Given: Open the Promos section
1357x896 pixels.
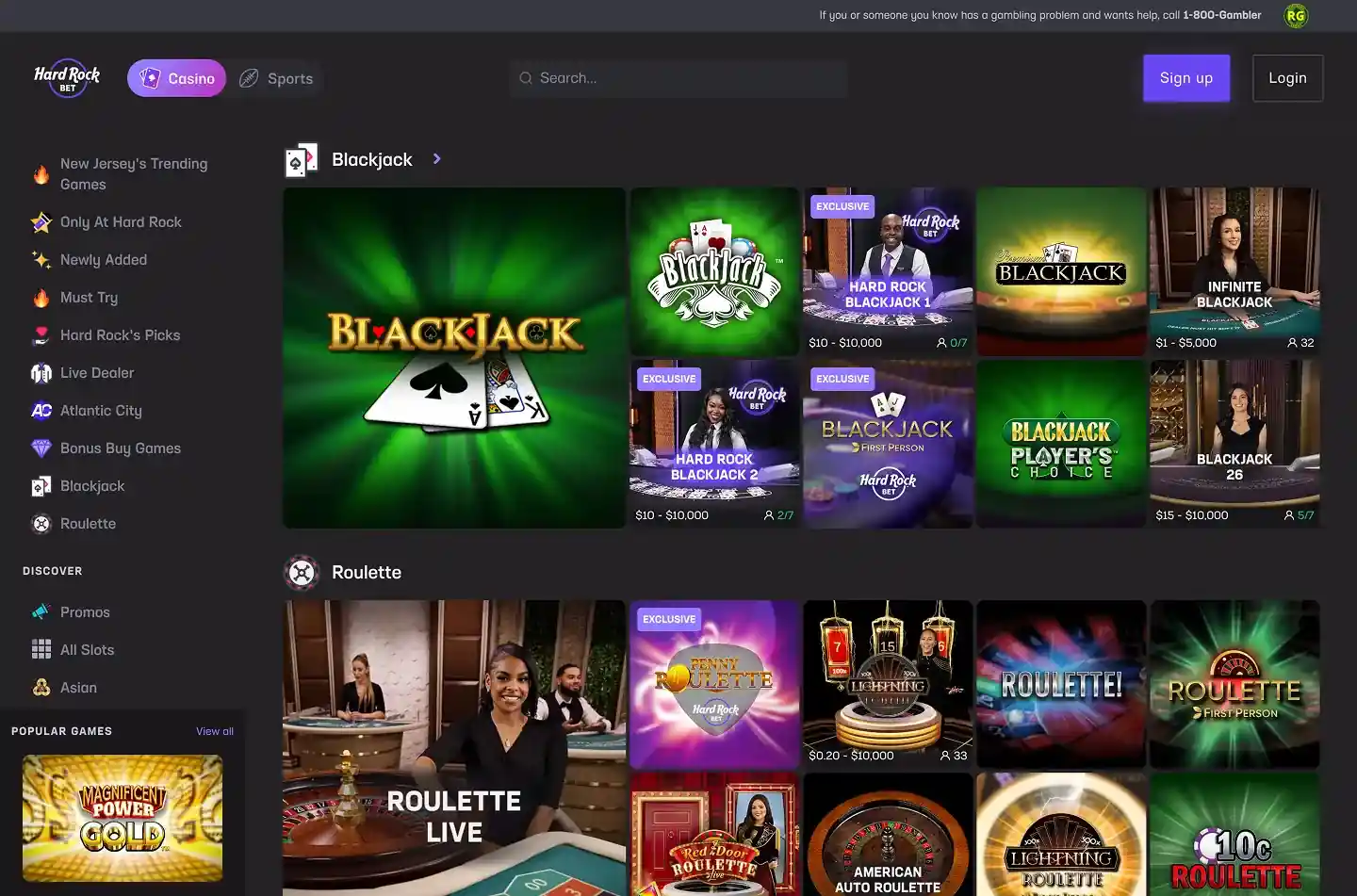Looking at the screenshot, I should click(x=85, y=611).
